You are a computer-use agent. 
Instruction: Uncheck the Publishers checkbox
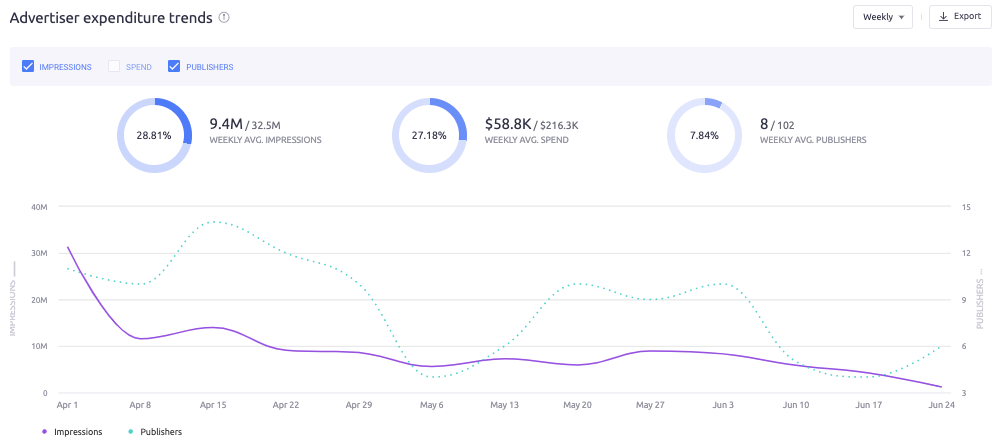[174, 67]
